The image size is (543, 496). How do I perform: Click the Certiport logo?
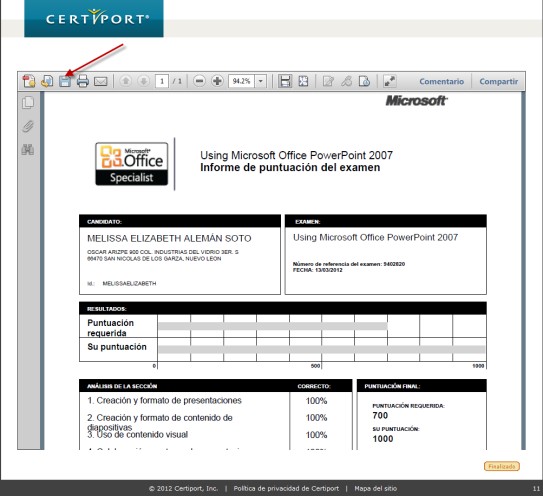pos(94,18)
